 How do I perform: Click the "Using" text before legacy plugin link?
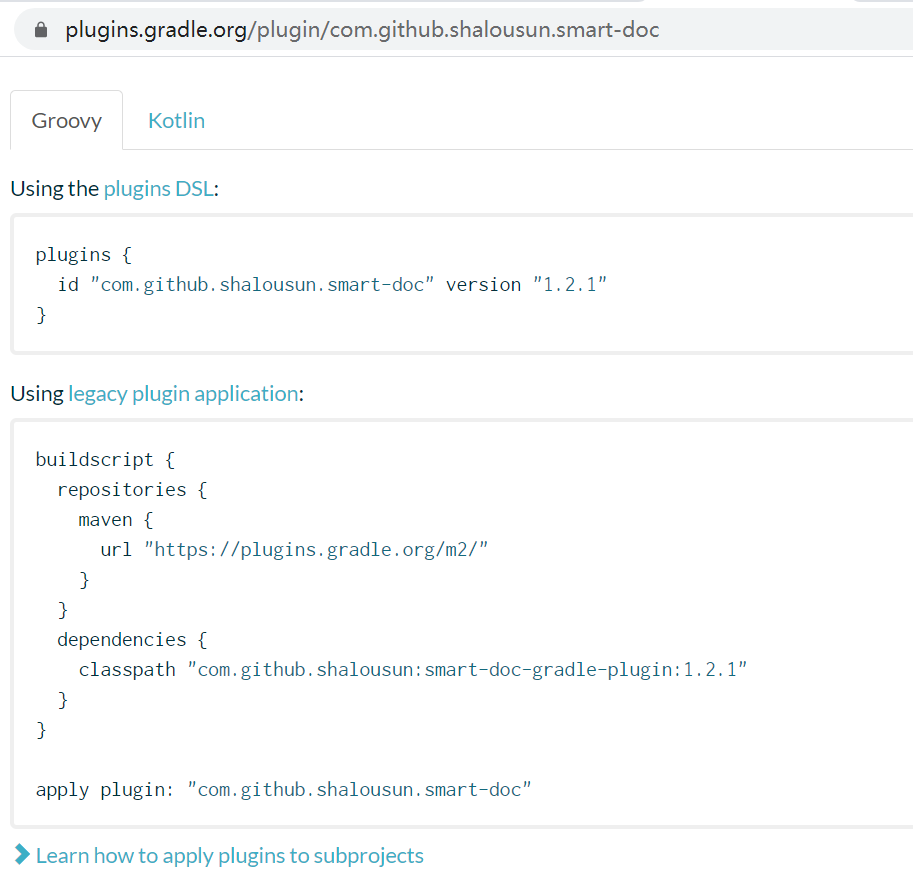point(37,393)
